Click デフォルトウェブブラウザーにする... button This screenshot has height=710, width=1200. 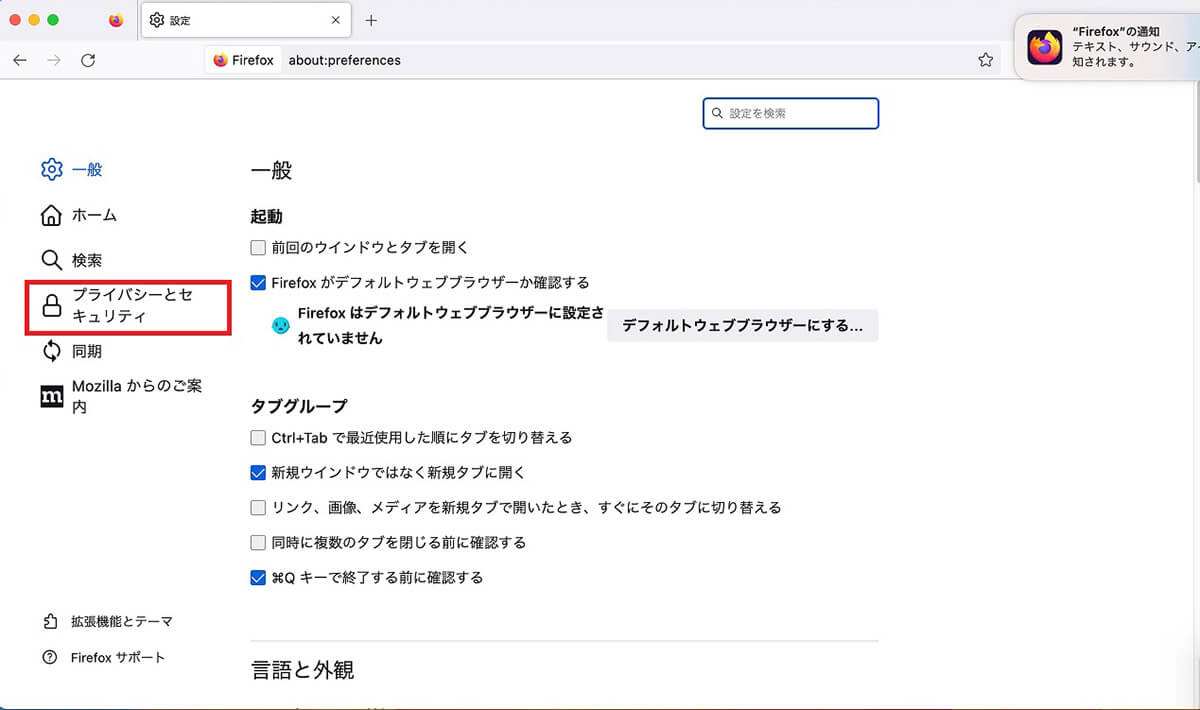click(742, 326)
